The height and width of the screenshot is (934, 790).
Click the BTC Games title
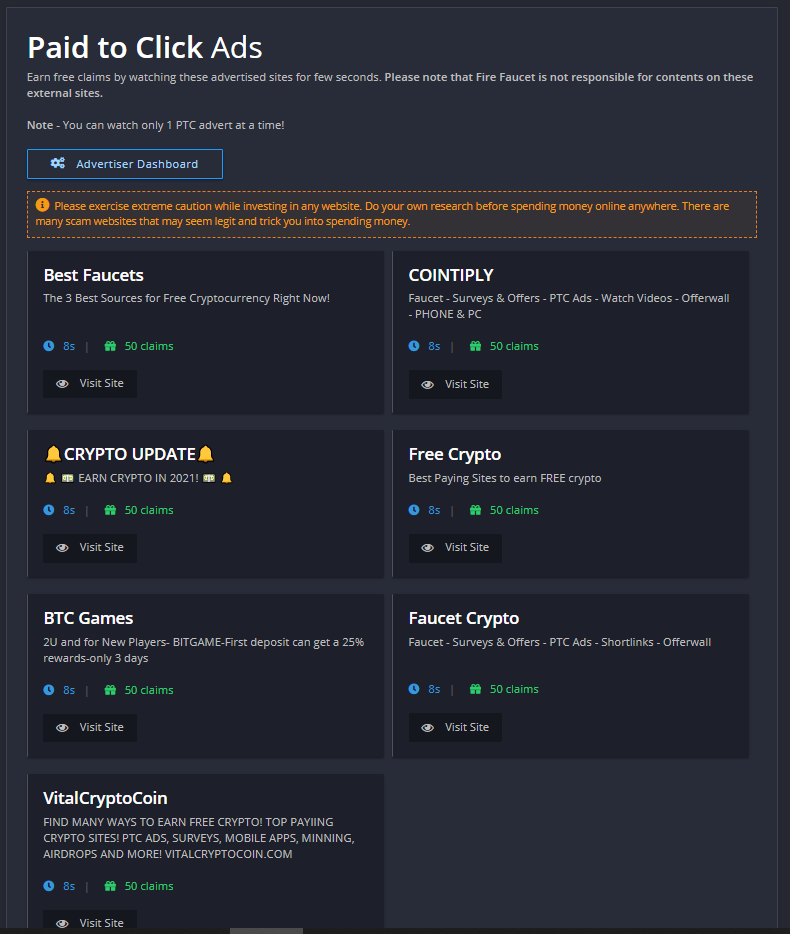tap(88, 618)
